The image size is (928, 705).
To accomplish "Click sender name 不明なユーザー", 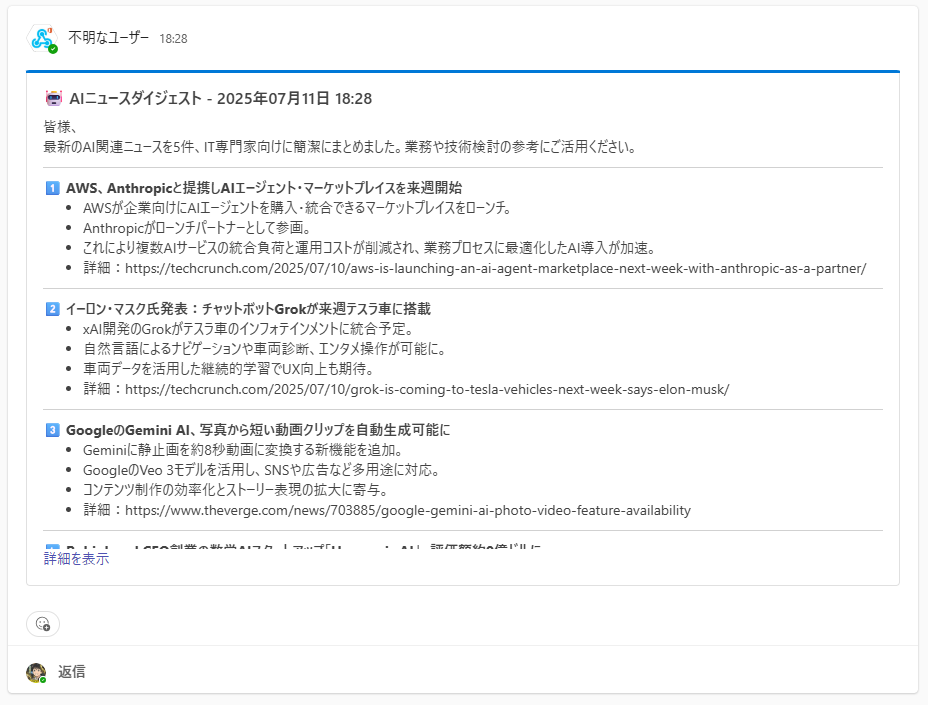I will point(108,38).
